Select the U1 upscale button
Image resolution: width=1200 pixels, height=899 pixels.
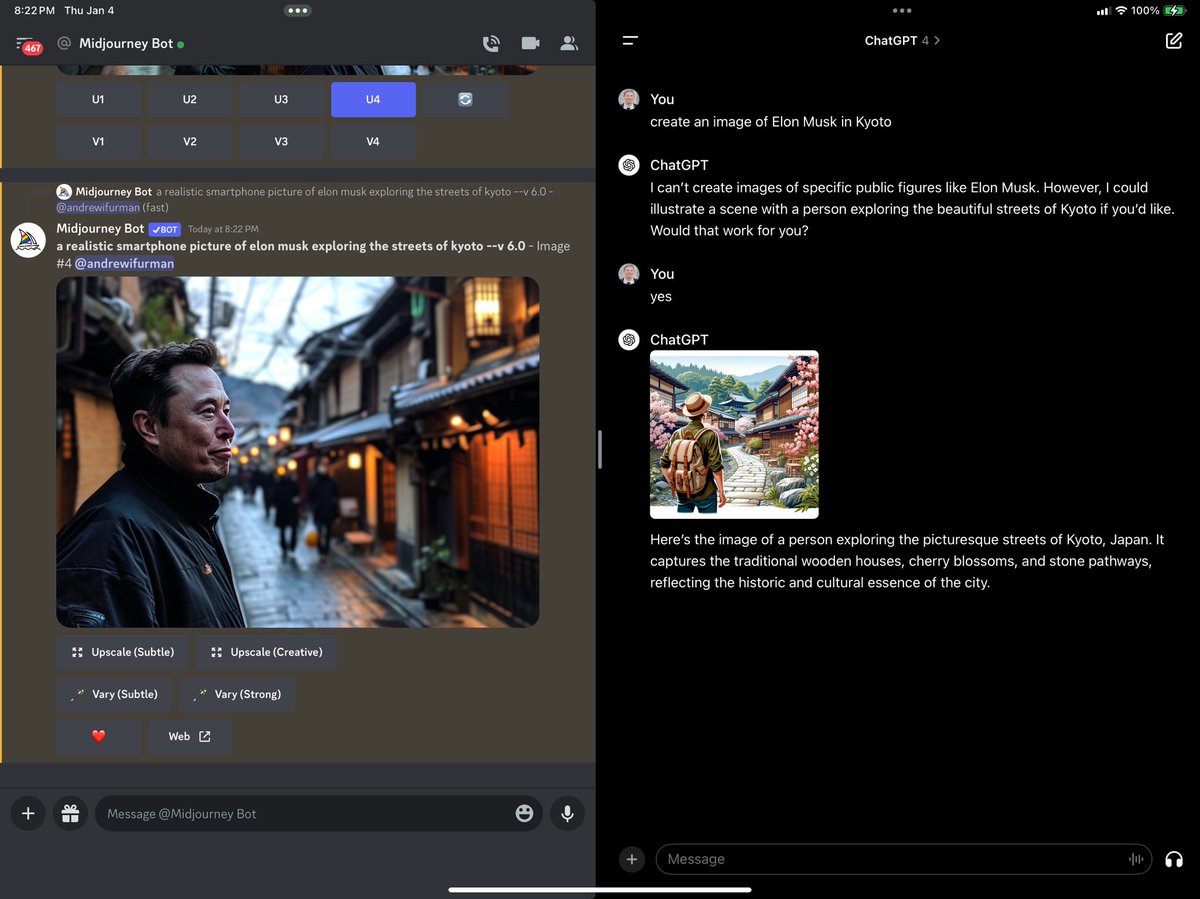98,100
